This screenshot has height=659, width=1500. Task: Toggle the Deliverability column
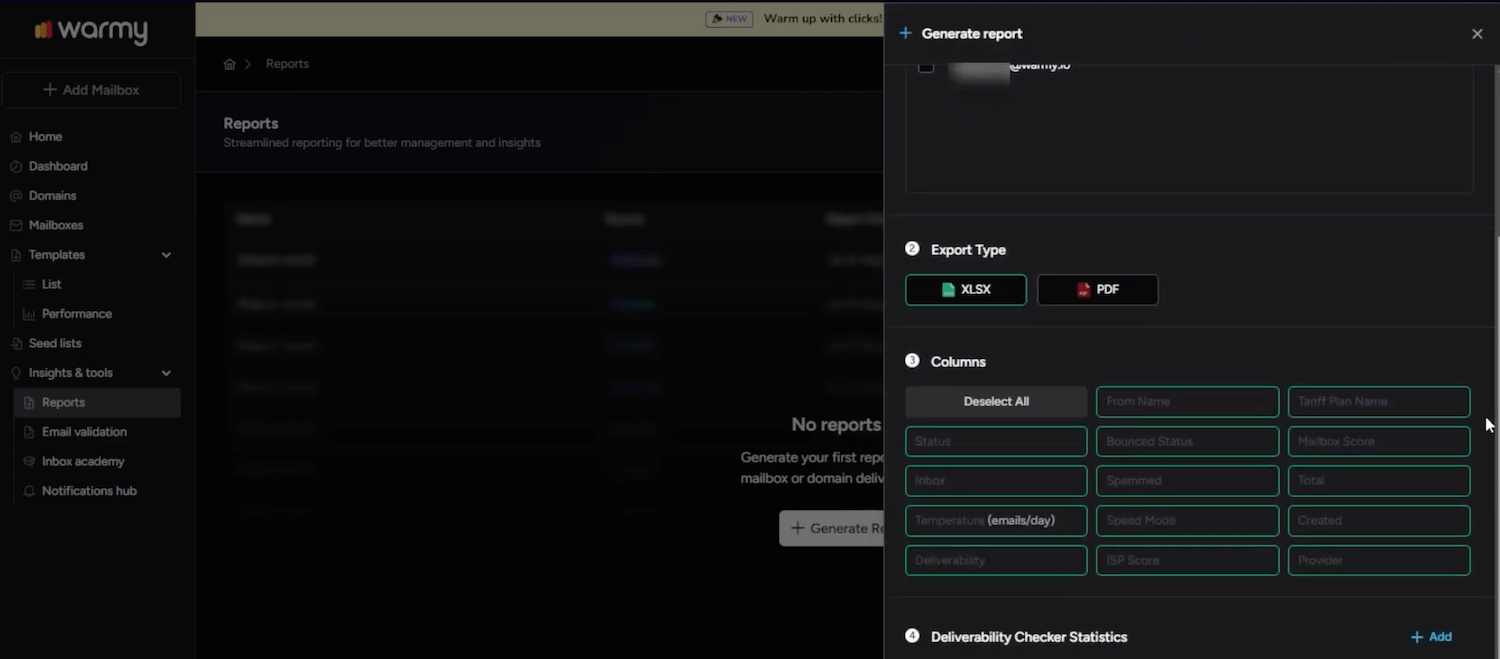click(x=996, y=560)
